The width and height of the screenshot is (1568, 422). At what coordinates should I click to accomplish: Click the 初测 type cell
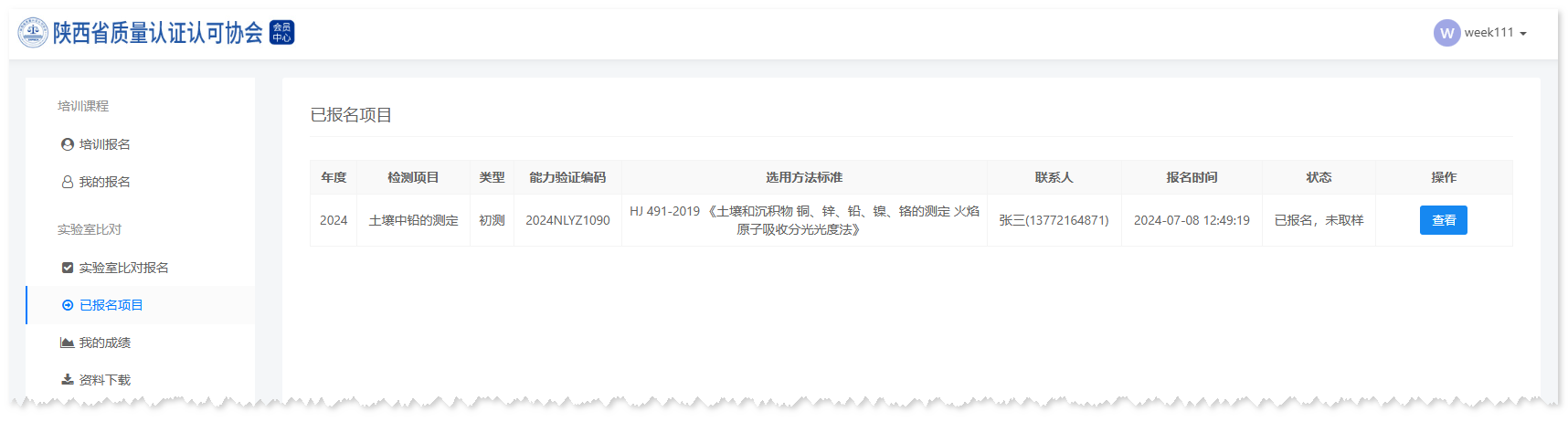(492, 220)
